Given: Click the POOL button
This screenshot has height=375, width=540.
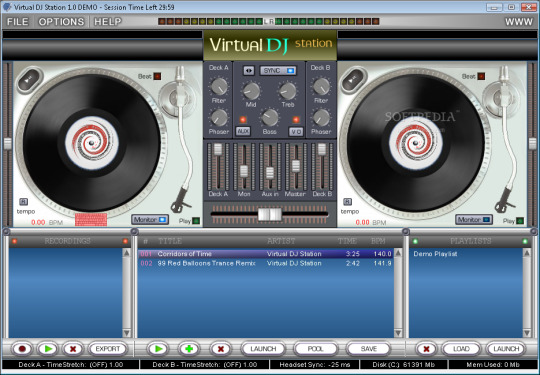Looking at the screenshot, I should tap(315, 349).
